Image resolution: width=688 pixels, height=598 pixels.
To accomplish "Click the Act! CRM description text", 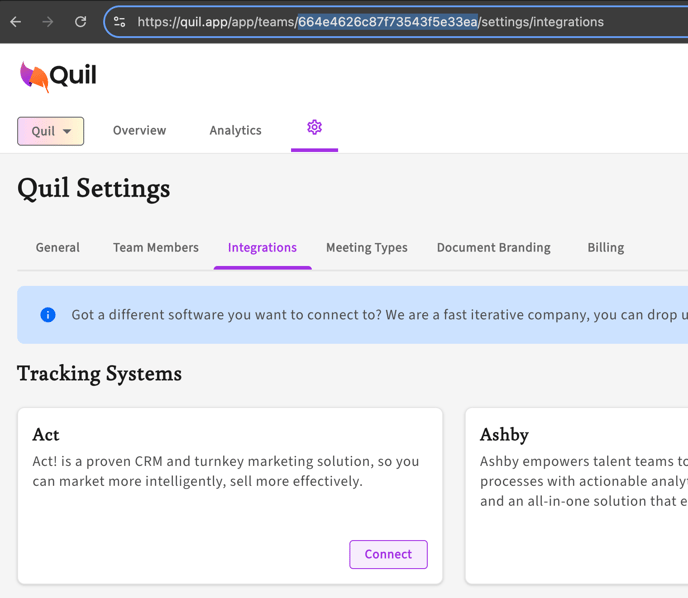I will point(226,471).
